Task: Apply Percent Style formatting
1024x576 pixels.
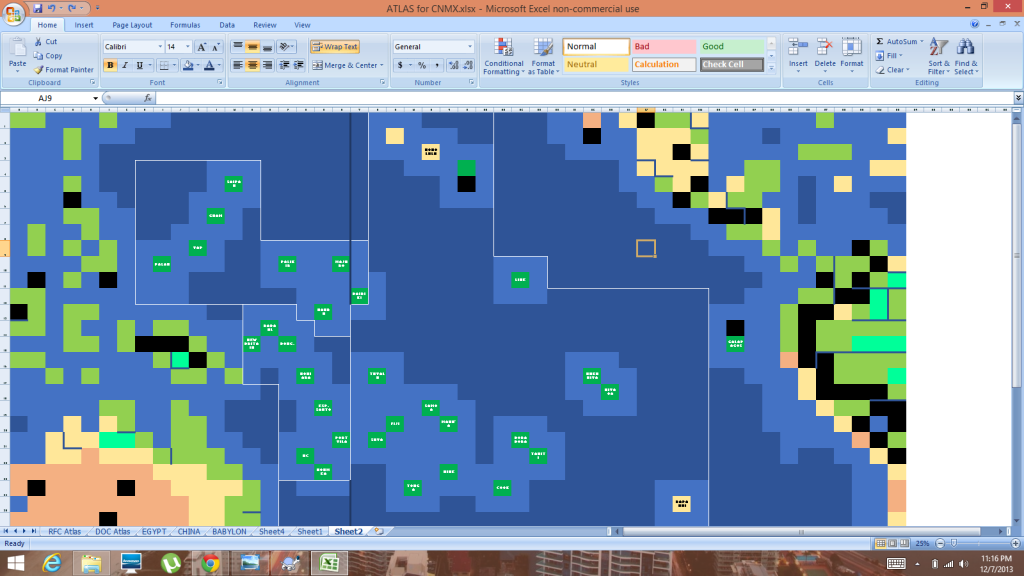Action: [422, 65]
